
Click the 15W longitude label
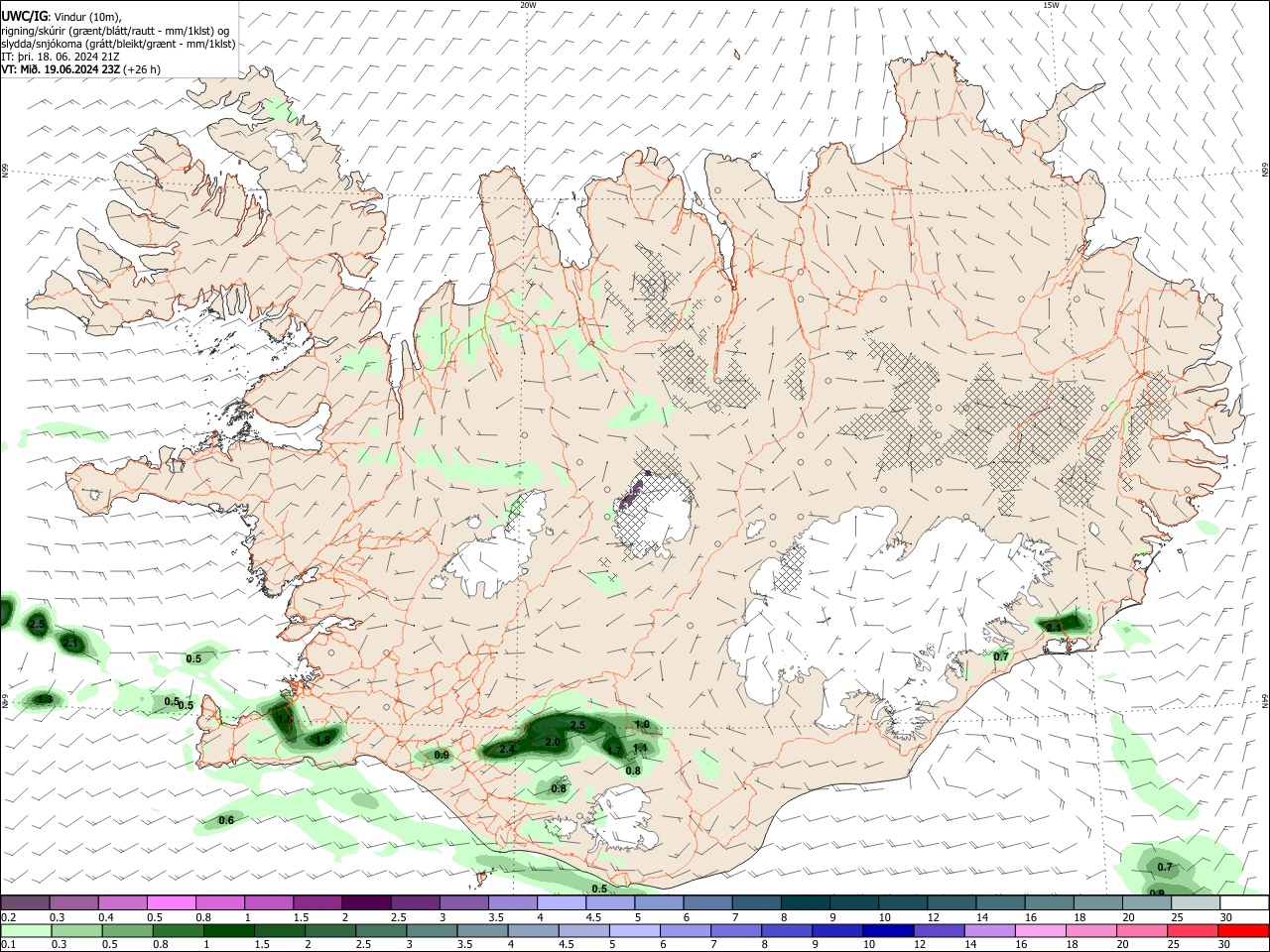(1051, 5)
